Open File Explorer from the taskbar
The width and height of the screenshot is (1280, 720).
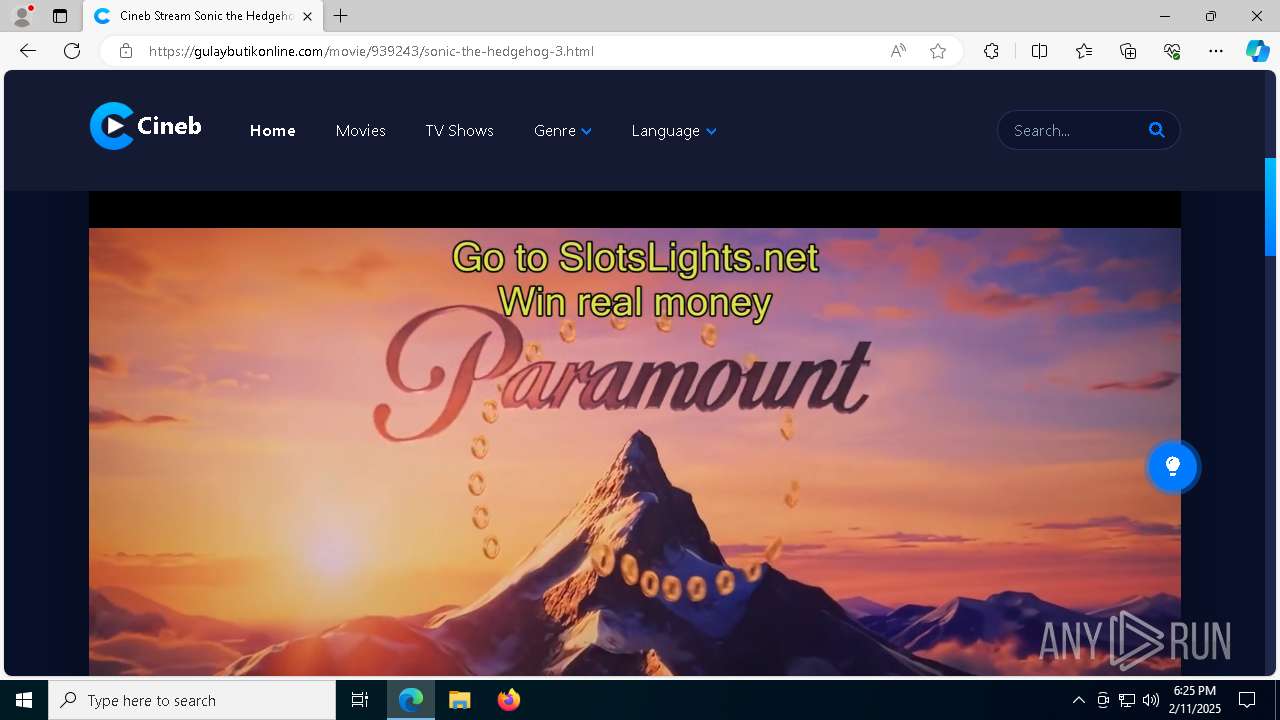point(459,700)
